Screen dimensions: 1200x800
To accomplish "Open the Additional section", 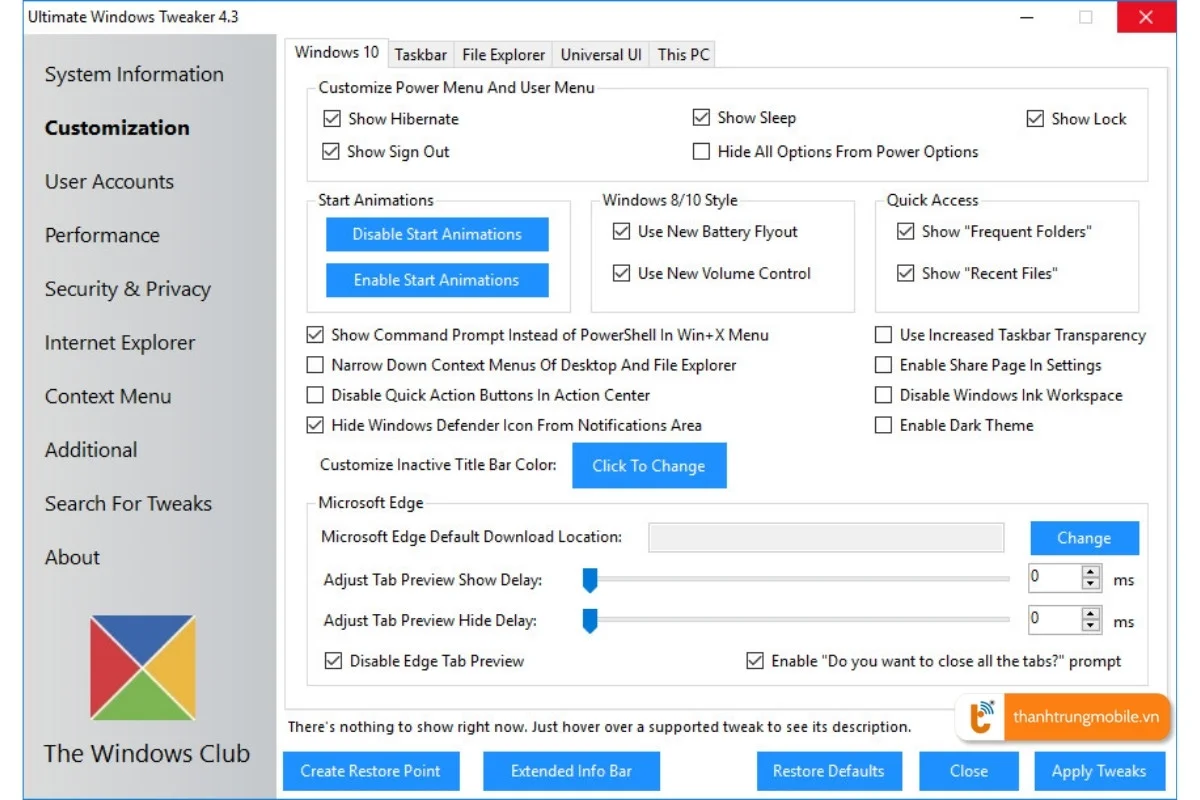I will (x=91, y=450).
